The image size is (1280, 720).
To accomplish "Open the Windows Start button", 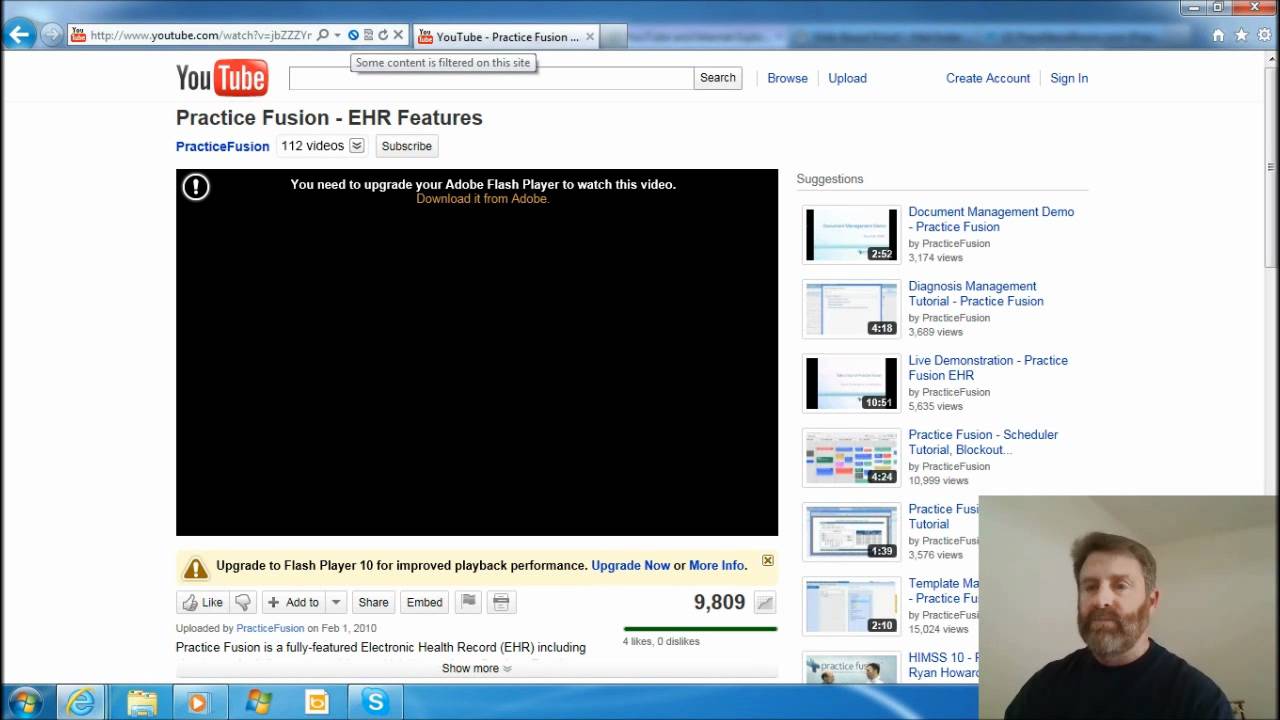I will [x=24, y=702].
